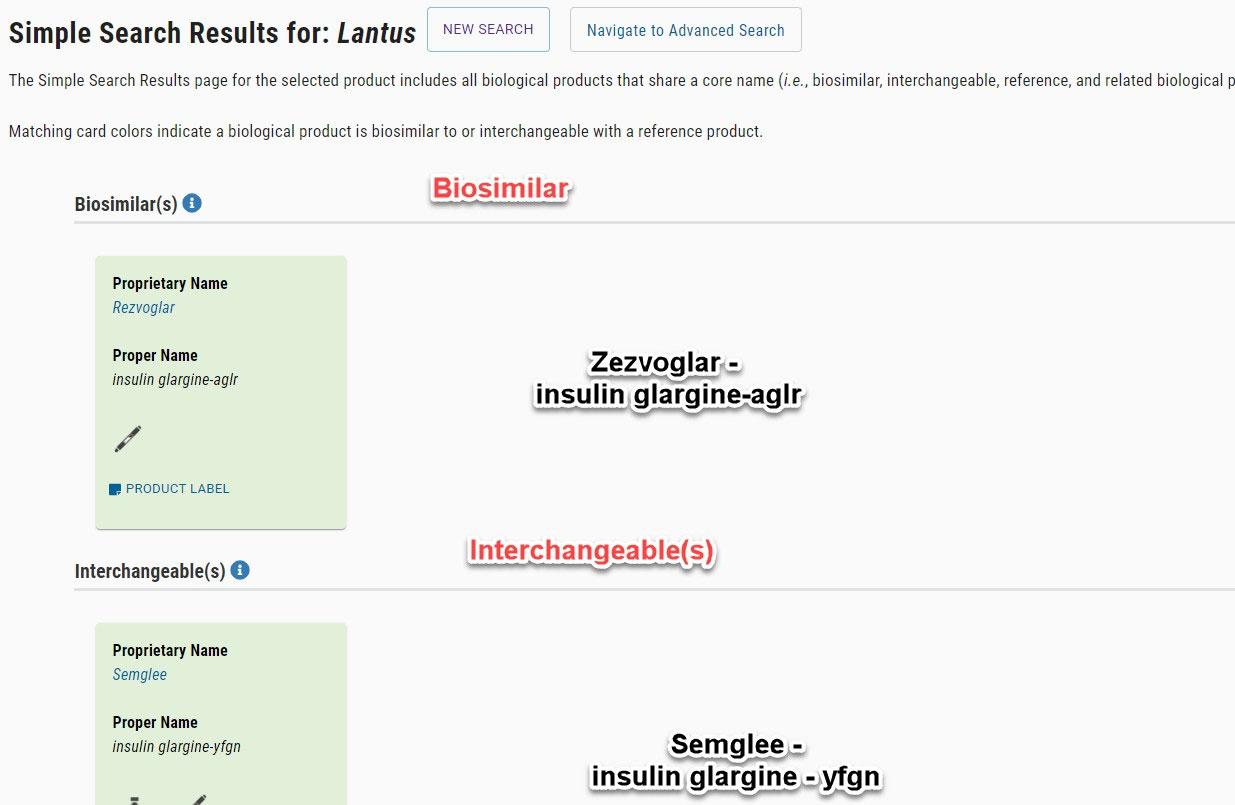Image resolution: width=1235 pixels, height=805 pixels.
Task: Click the Simple Search Results for Lantus title
Action: [212, 32]
